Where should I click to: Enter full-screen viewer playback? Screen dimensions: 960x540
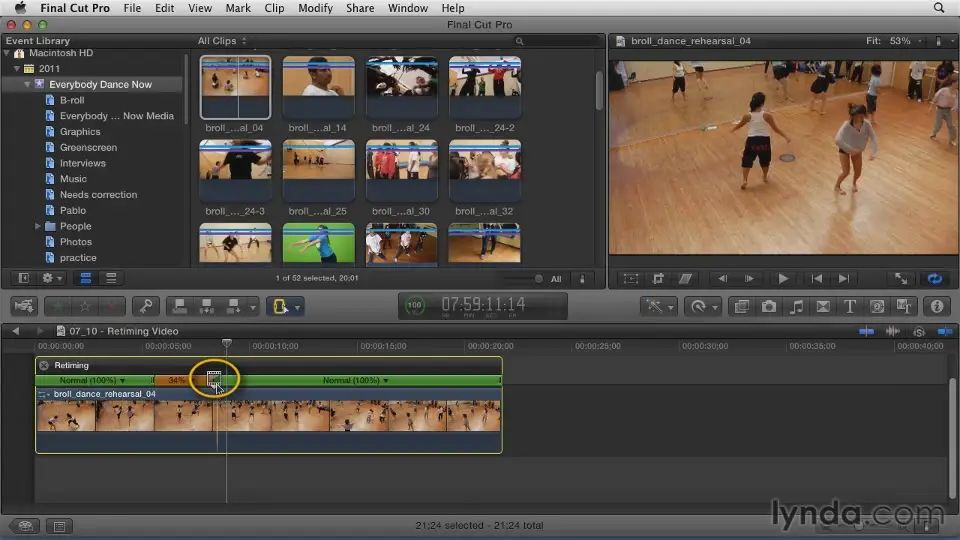901,279
